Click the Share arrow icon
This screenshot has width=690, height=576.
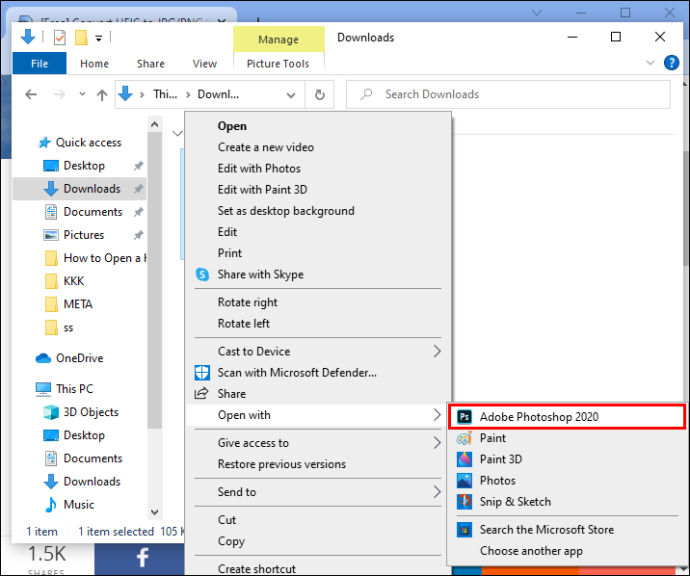pyautogui.click(x=202, y=393)
